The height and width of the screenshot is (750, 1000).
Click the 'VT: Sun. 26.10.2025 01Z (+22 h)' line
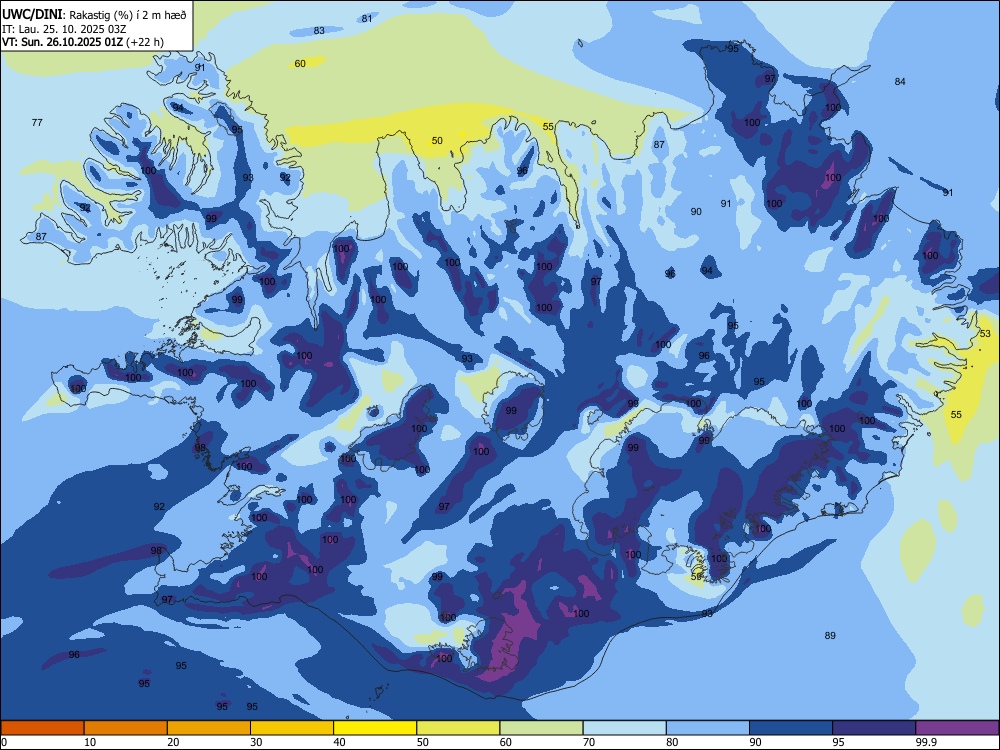pyautogui.click(x=82, y=42)
